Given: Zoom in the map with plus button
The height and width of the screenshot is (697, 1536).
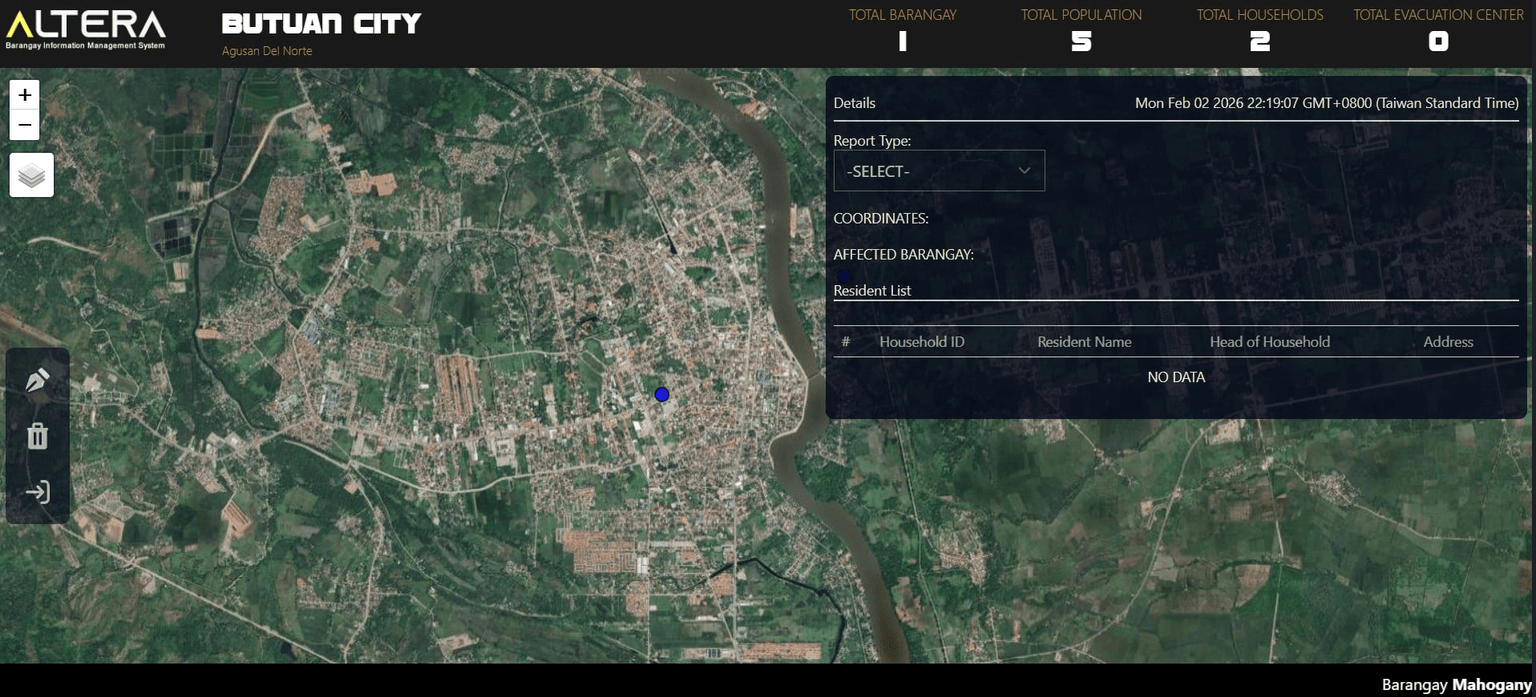Looking at the screenshot, I should (25, 95).
